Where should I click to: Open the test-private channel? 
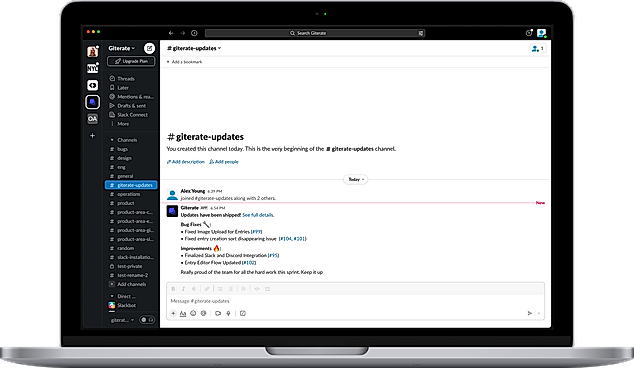point(131,266)
